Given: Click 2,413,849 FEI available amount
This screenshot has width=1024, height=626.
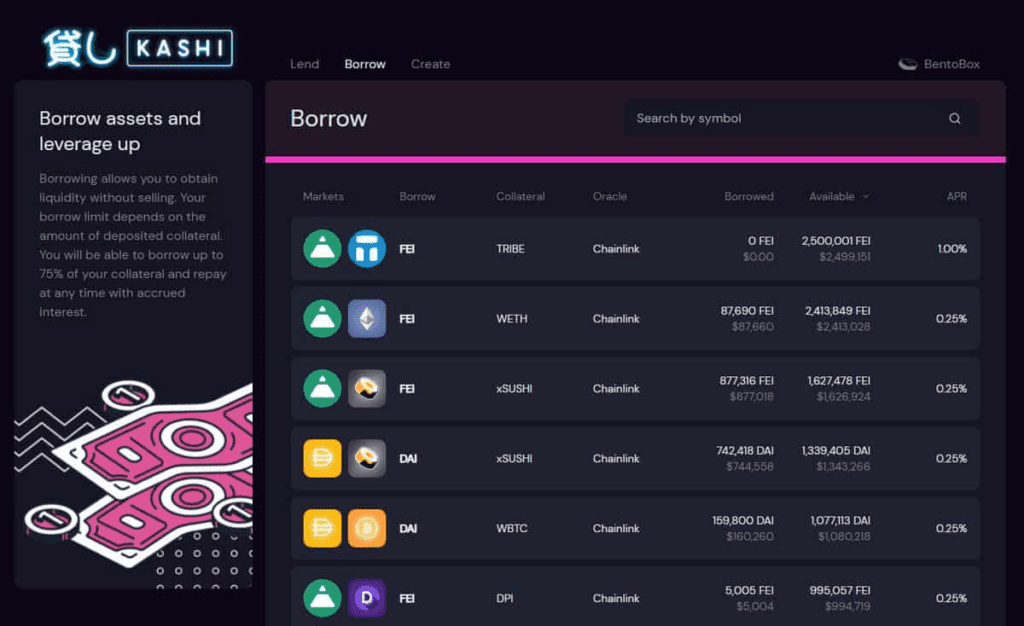Looking at the screenshot, I should click(x=837, y=311).
